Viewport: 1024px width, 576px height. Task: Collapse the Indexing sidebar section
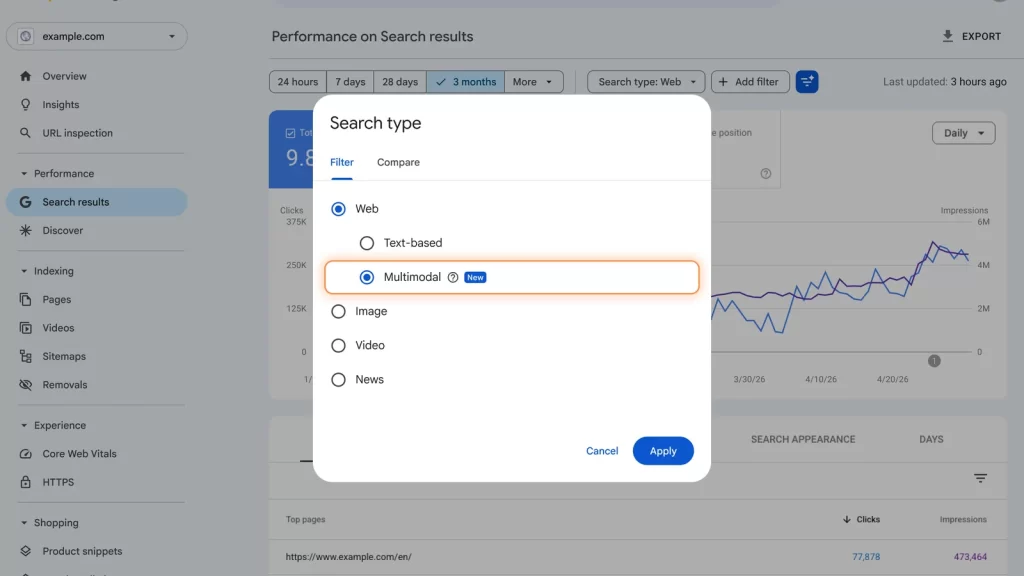[24, 271]
